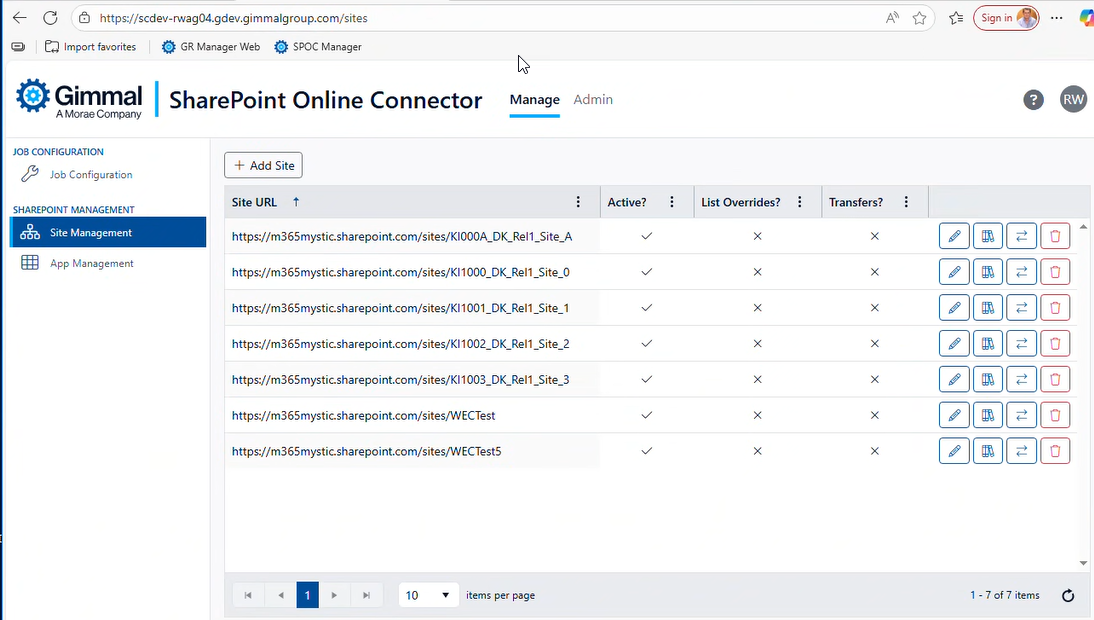Open Site URL column options menu
1094x620 pixels.
pos(578,202)
